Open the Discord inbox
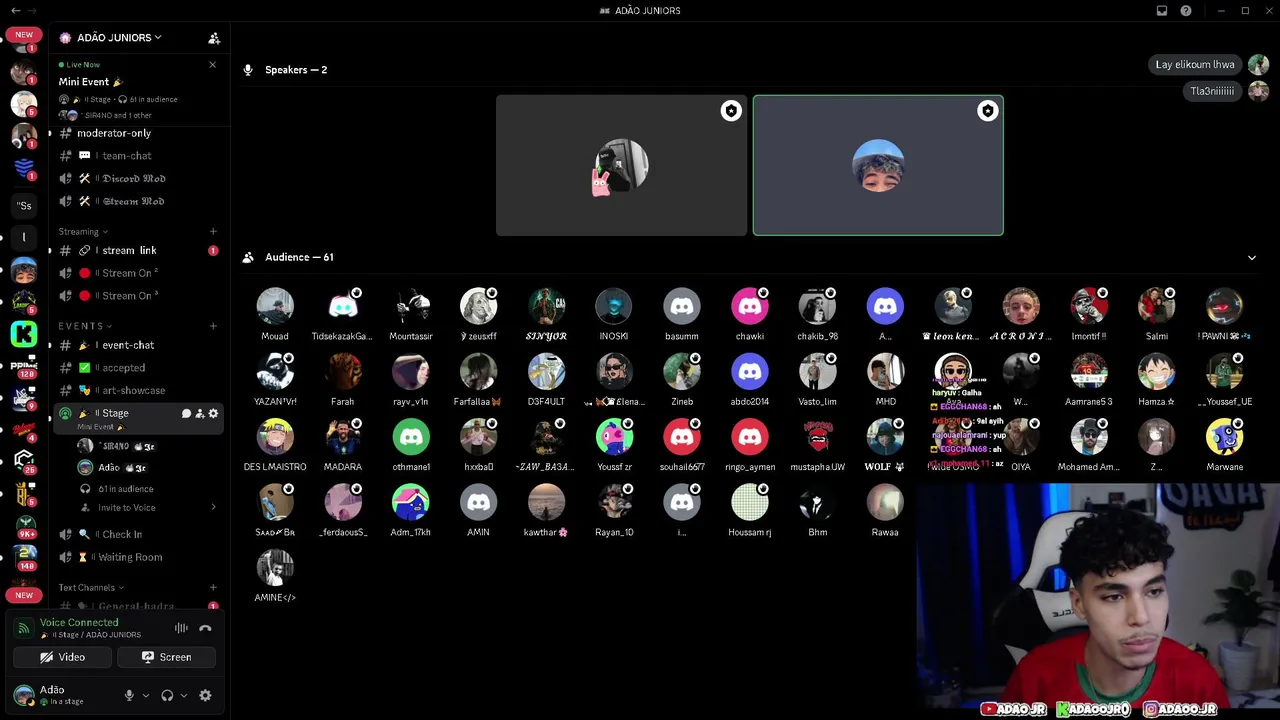 click(1162, 11)
